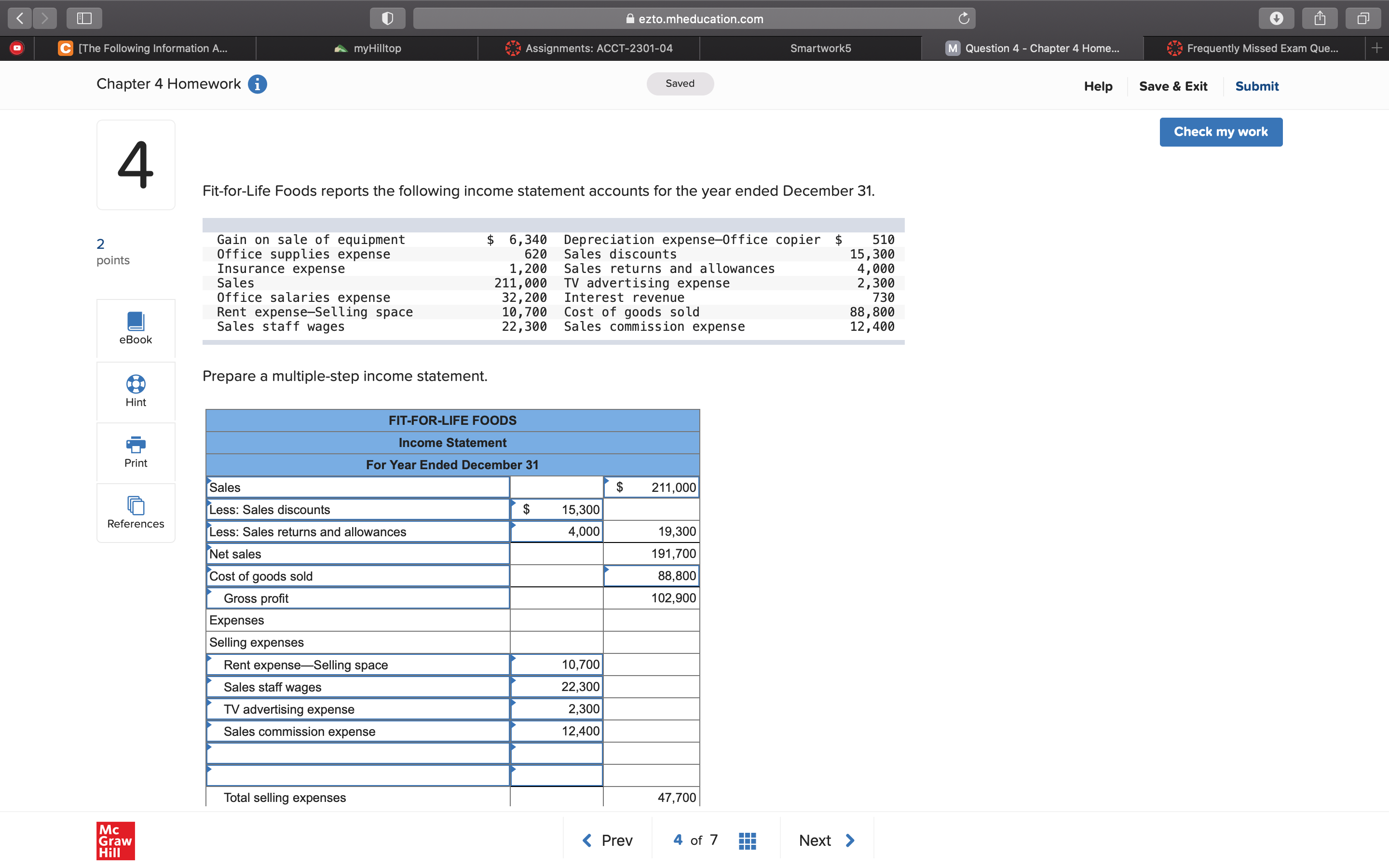Click the info icon beside Chapter 4 Homework
Image resolution: width=1389 pixels, height=868 pixels.
(x=257, y=84)
